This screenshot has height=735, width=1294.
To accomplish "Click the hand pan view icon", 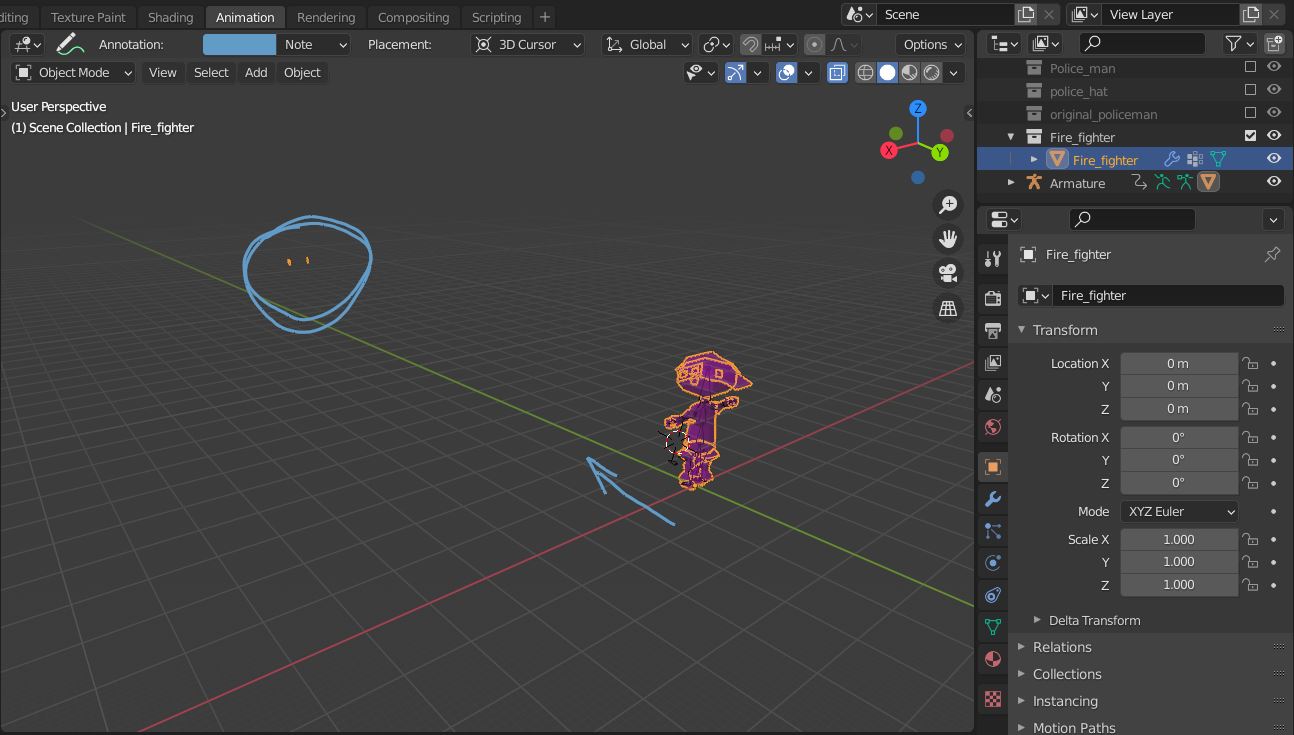I will 947,238.
